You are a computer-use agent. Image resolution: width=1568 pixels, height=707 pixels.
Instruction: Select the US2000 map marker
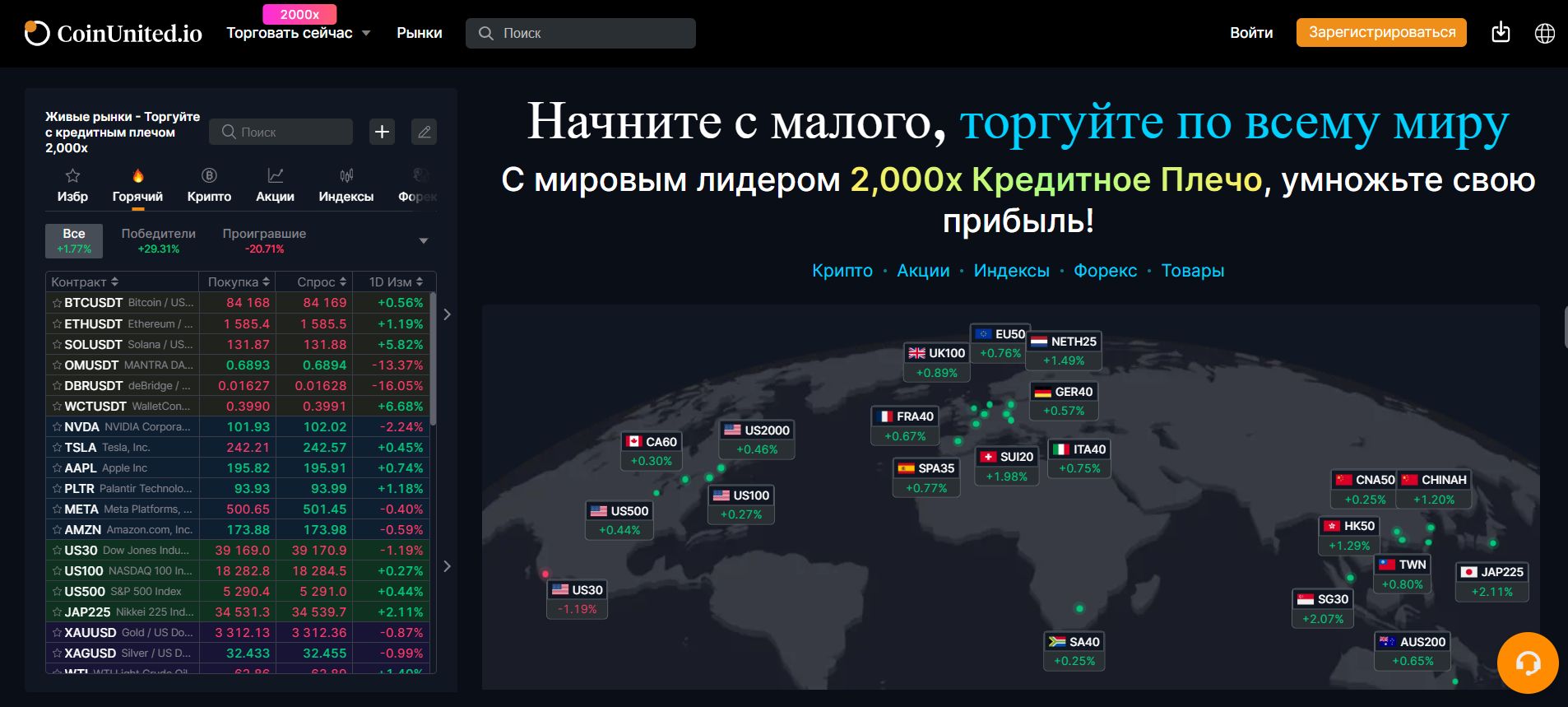[x=757, y=440]
